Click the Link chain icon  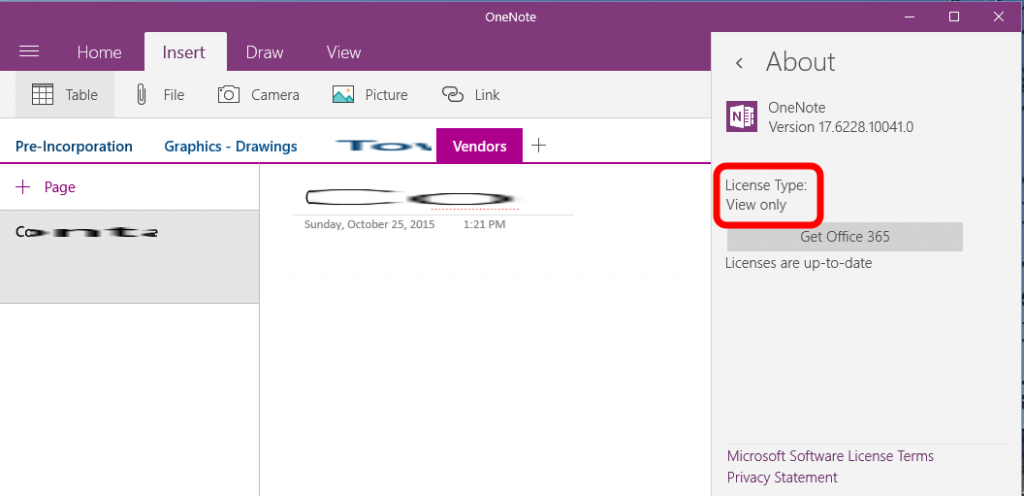click(453, 95)
